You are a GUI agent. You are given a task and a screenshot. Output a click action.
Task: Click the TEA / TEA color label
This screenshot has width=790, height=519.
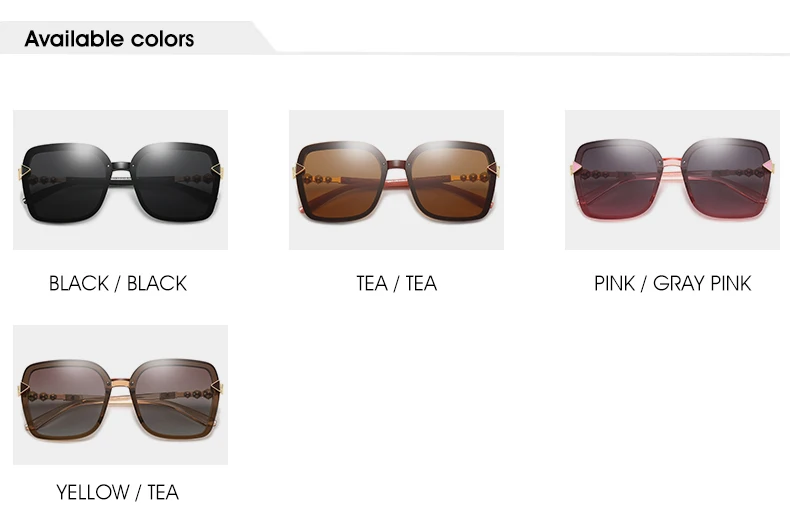397,283
